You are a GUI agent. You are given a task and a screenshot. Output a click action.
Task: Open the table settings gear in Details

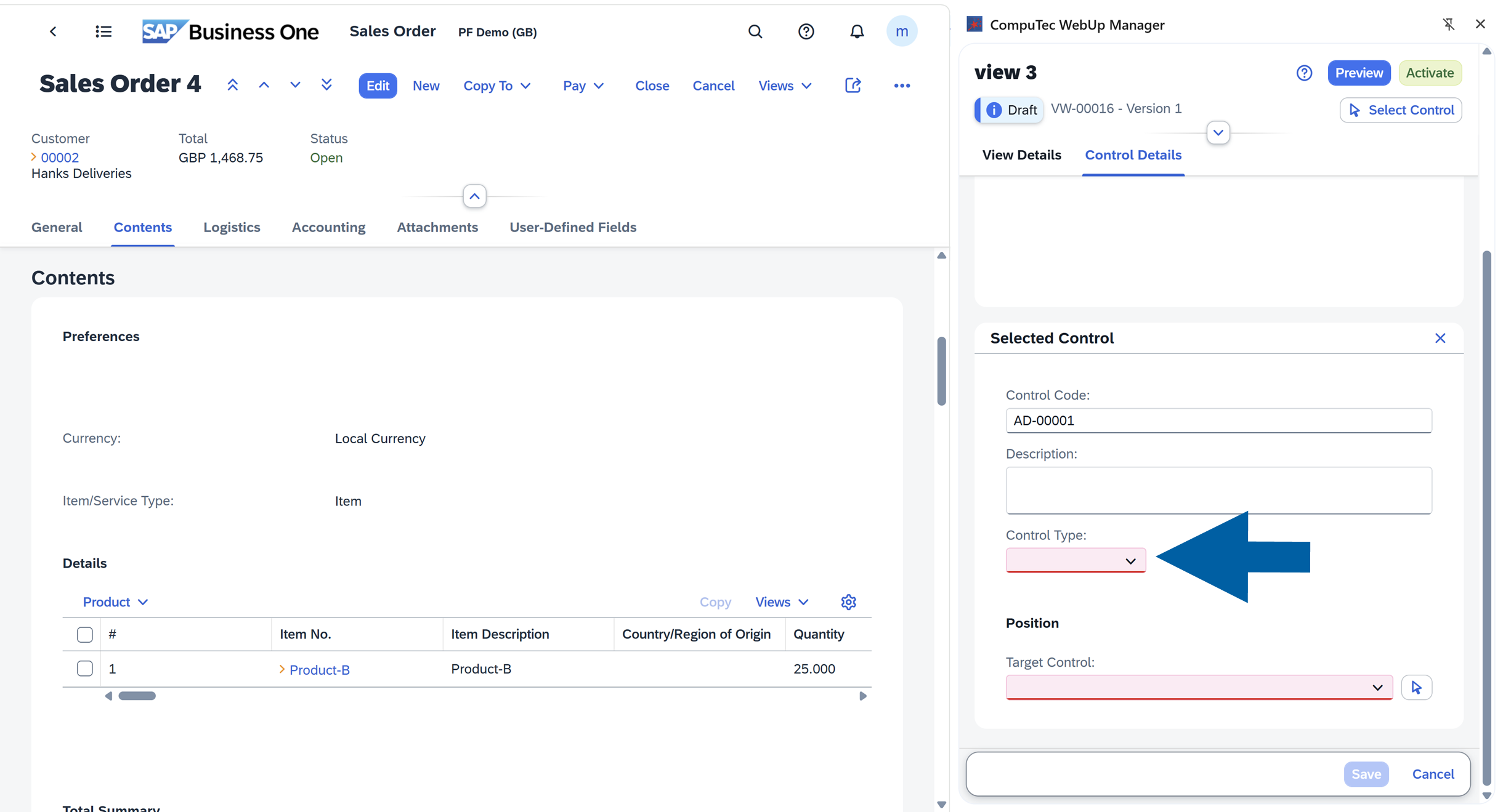click(848, 602)
